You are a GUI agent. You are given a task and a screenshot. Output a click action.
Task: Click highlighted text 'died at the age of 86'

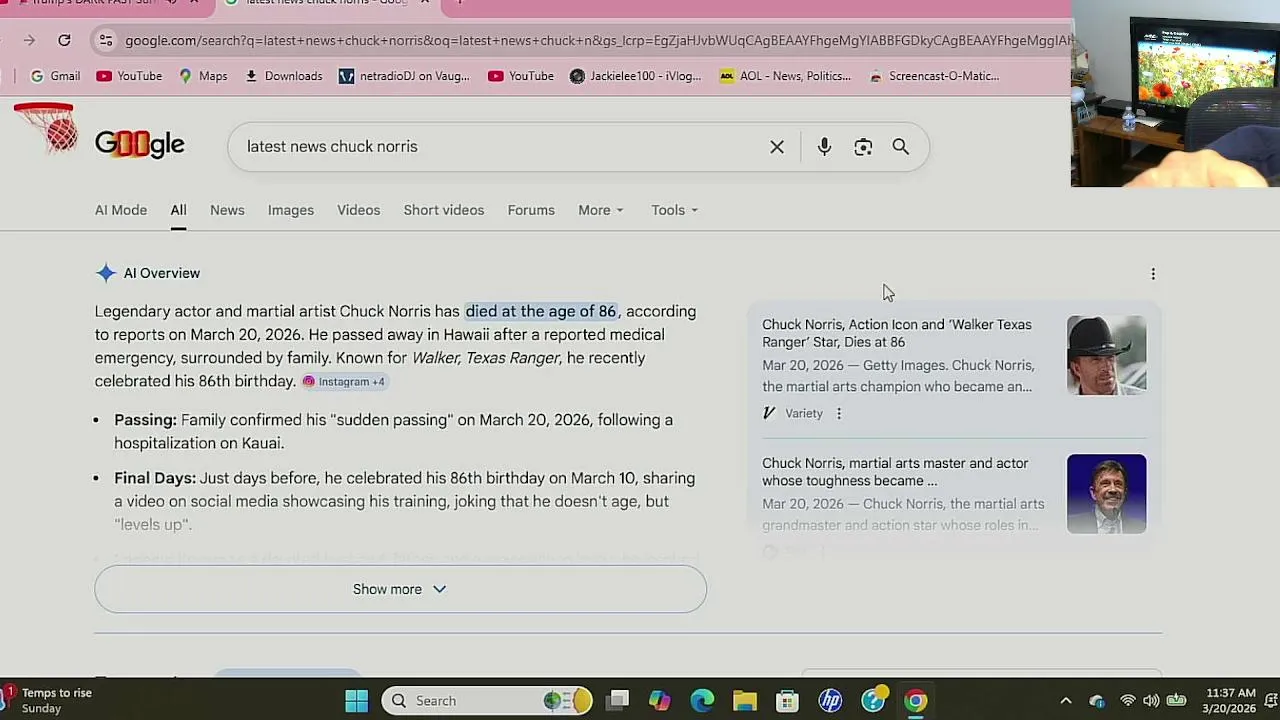coord(541,311)
